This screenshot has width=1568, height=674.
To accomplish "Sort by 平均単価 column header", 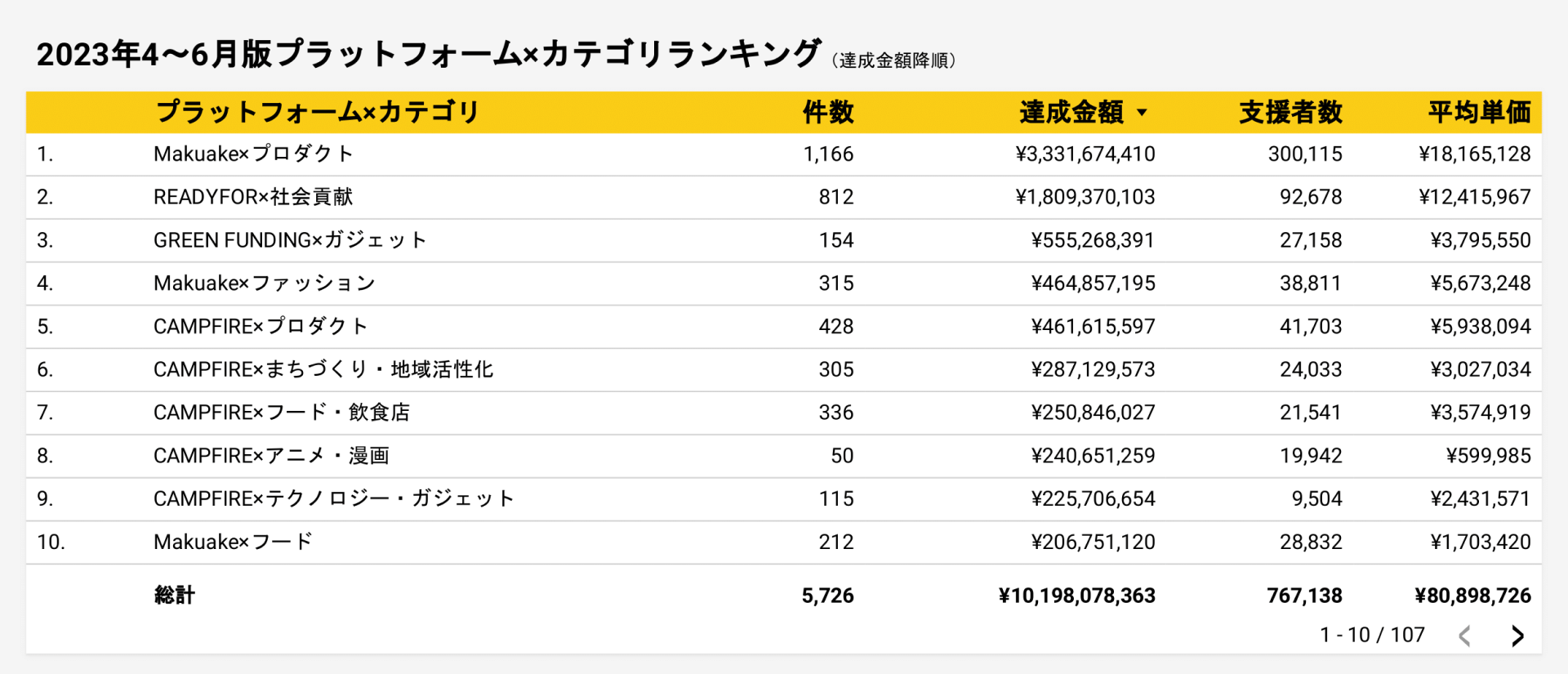I will (x=1479, y=112).
